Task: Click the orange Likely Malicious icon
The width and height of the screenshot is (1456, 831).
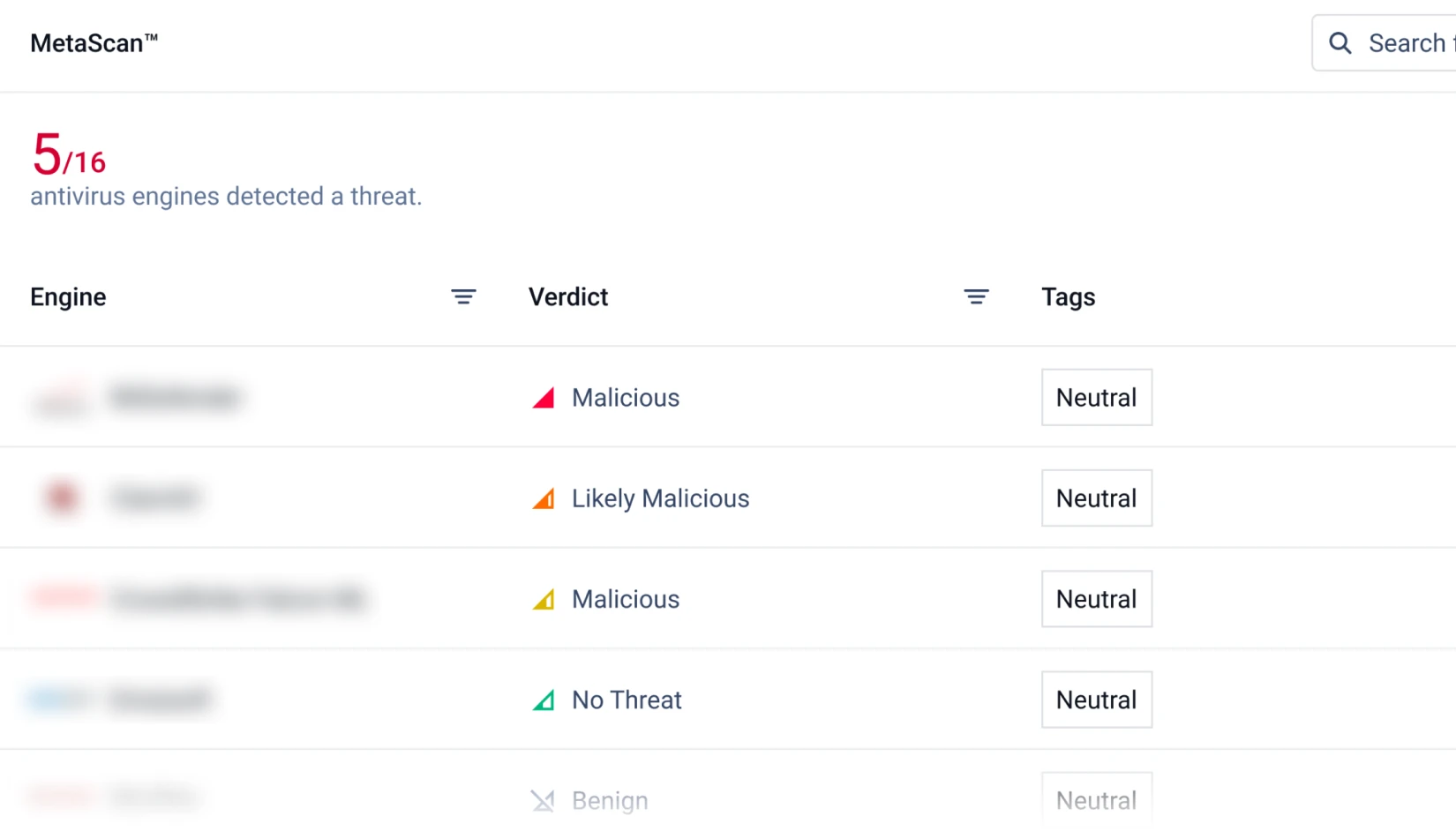Action: [544, 499]
